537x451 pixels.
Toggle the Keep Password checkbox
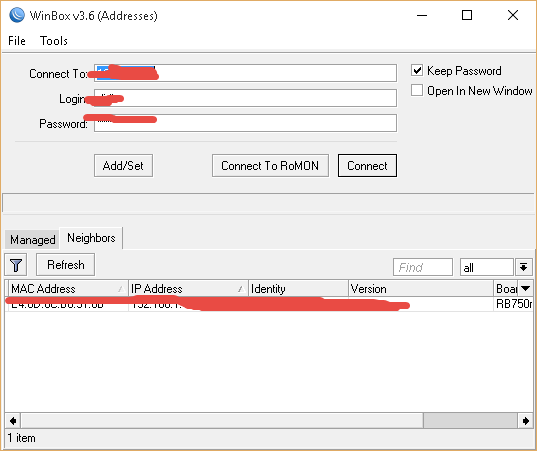(x=417, y=71)
